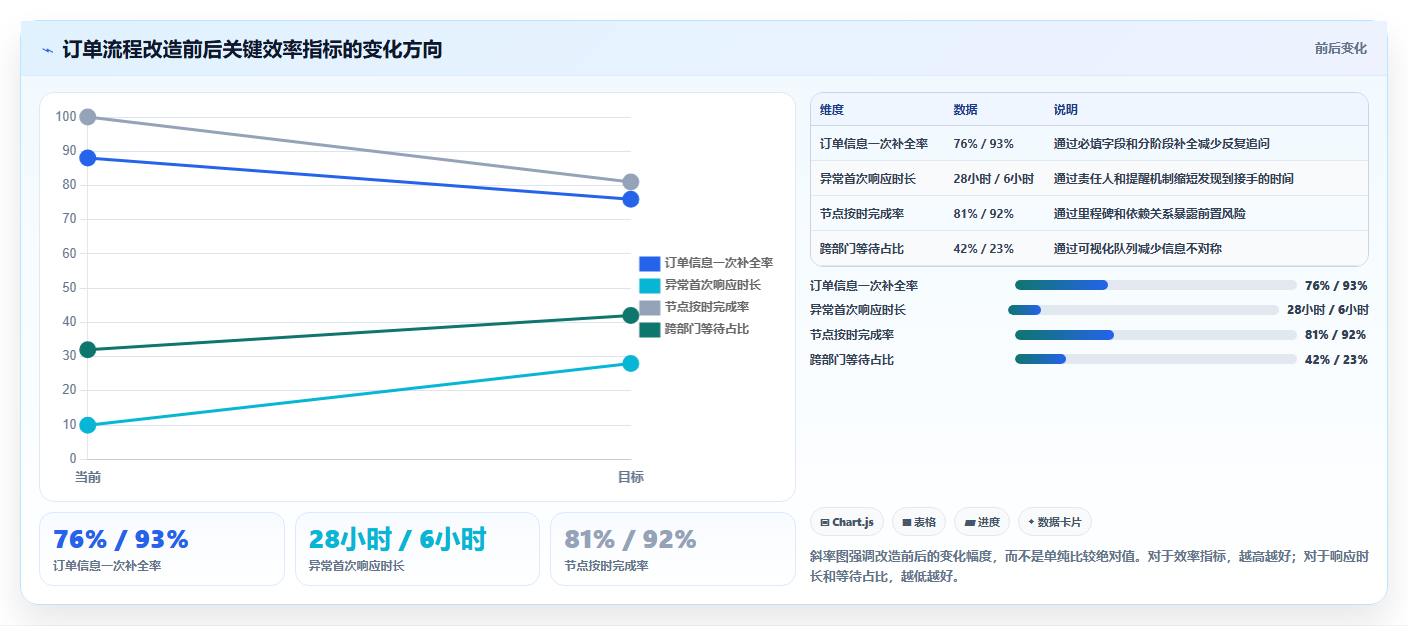Click the blue data point at 76 on 目标
The height and width of the screenshot is (626, 1408).
coord(631,199)
